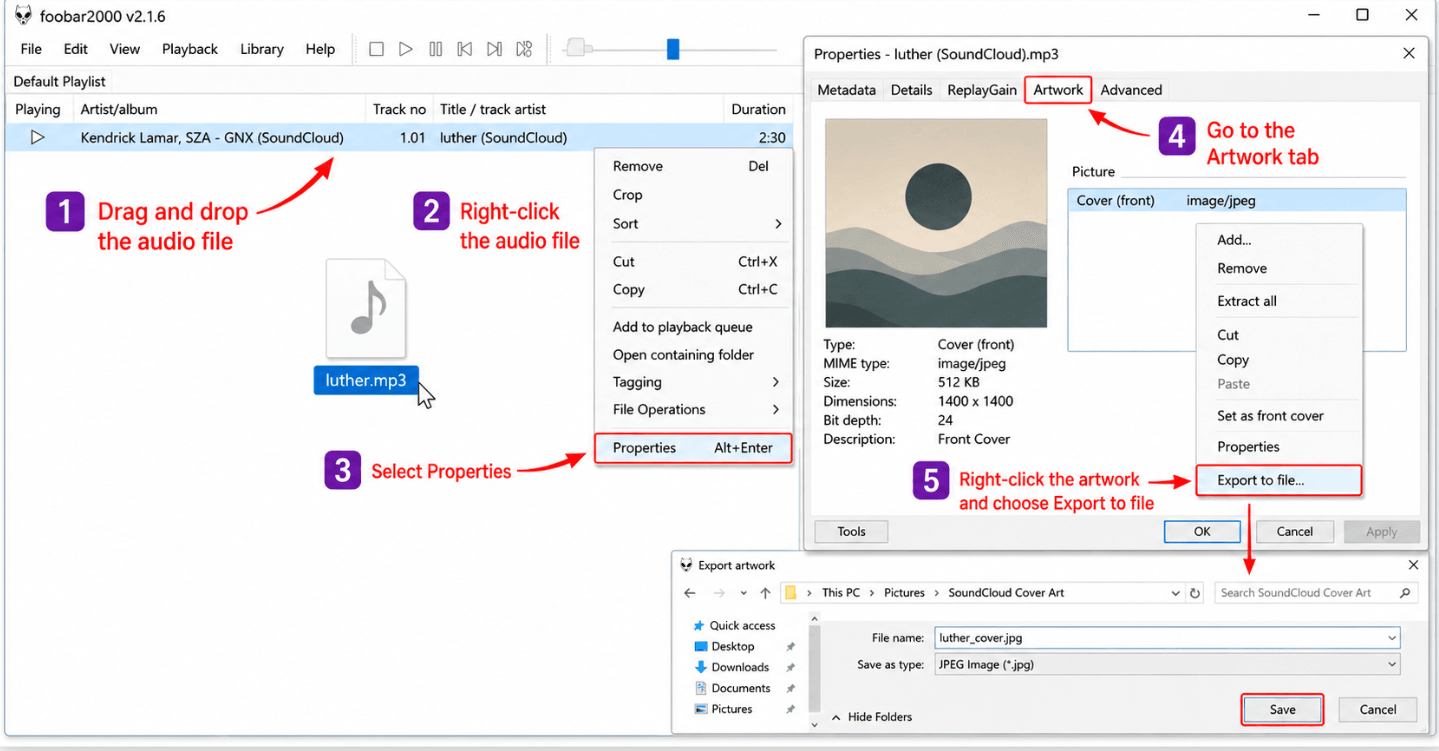The height and width of the screenshot is (751, 1439).
Task: Open the Tools button in Properties
Action: pos(852,532)
